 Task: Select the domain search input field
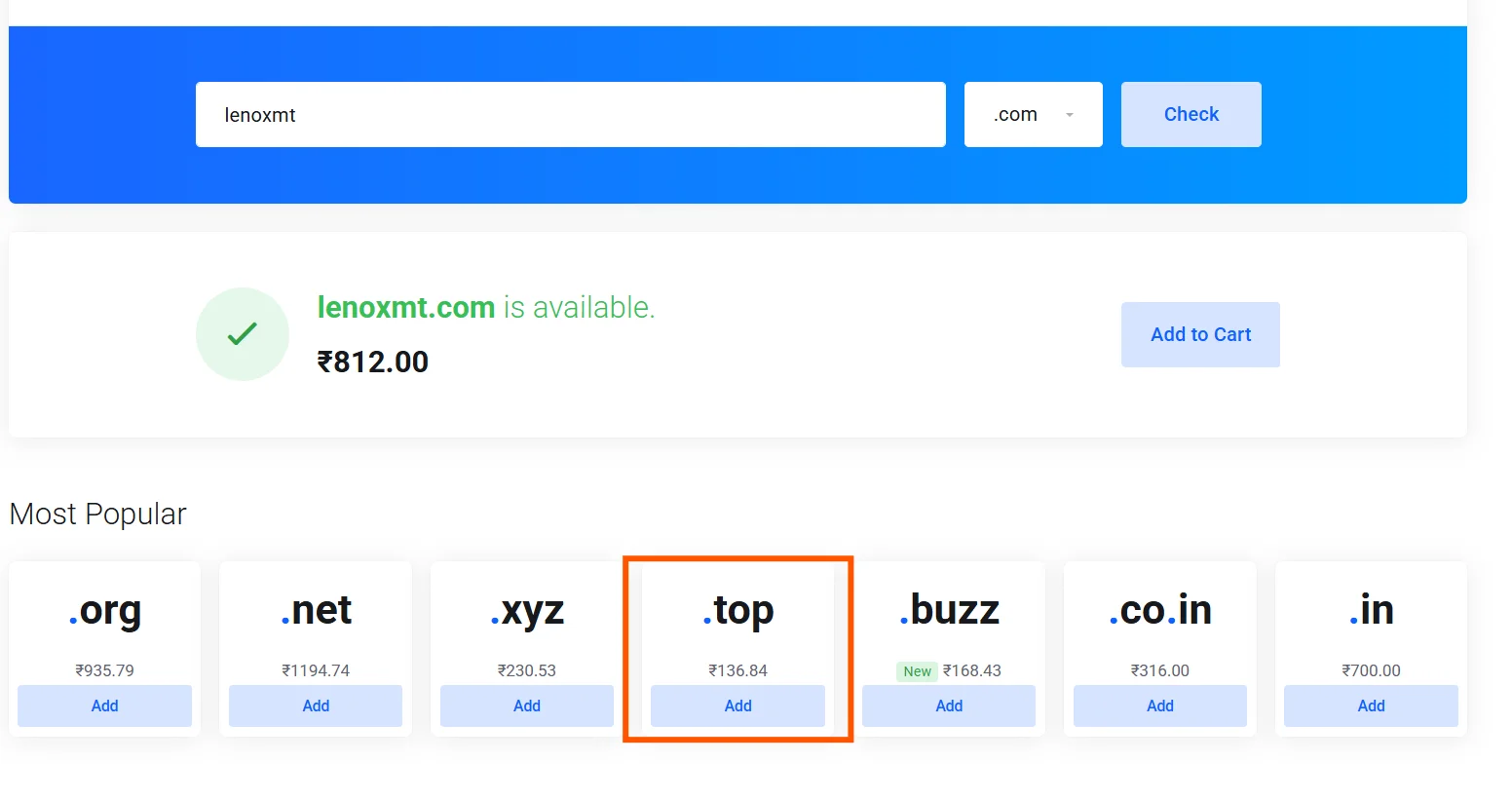coord(570,114)
